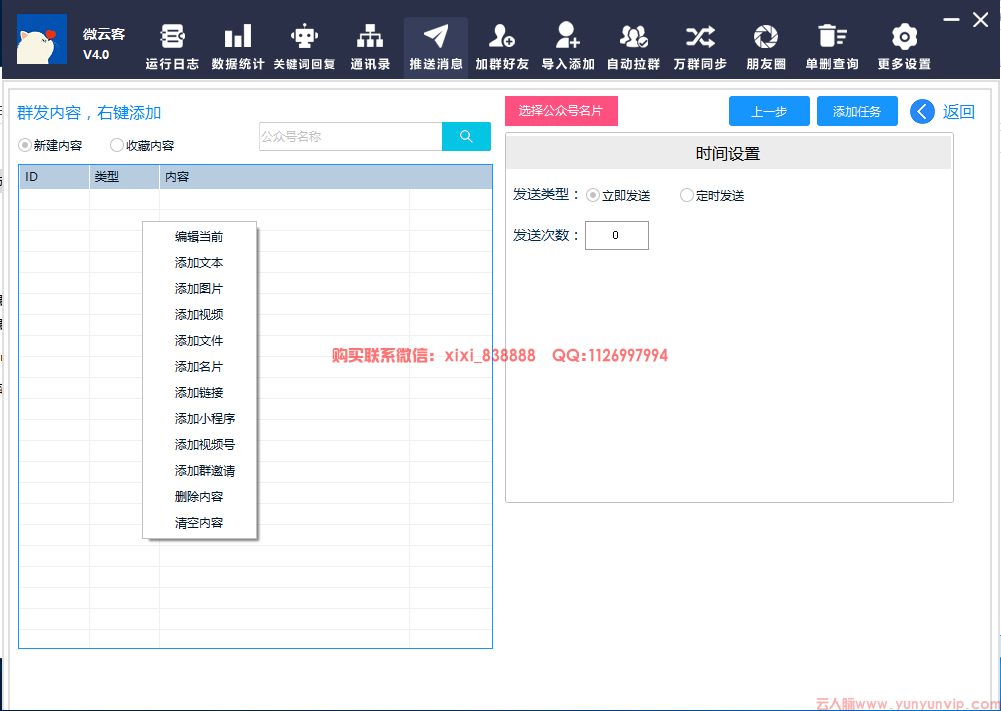The image size is (1001, 711).
Task: Click the 内容 column header
Action: [x=326, y=177]
